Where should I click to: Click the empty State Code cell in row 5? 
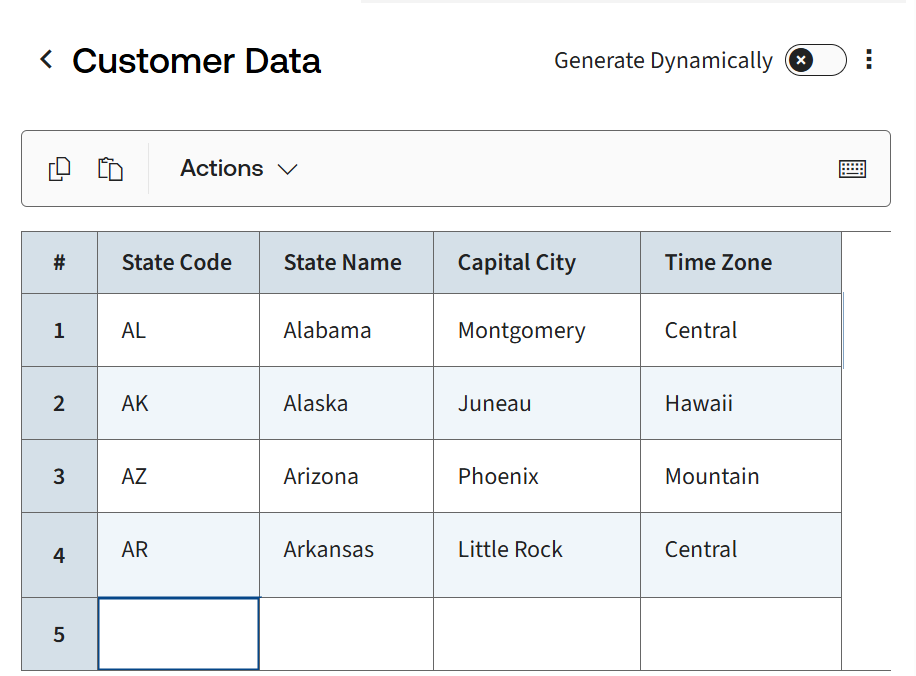tap(178, 634)
